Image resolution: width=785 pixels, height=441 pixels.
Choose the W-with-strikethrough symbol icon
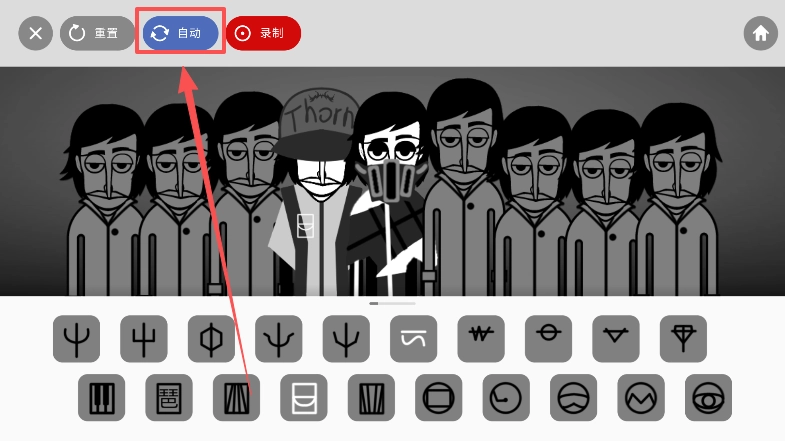[x=481, y=339]
